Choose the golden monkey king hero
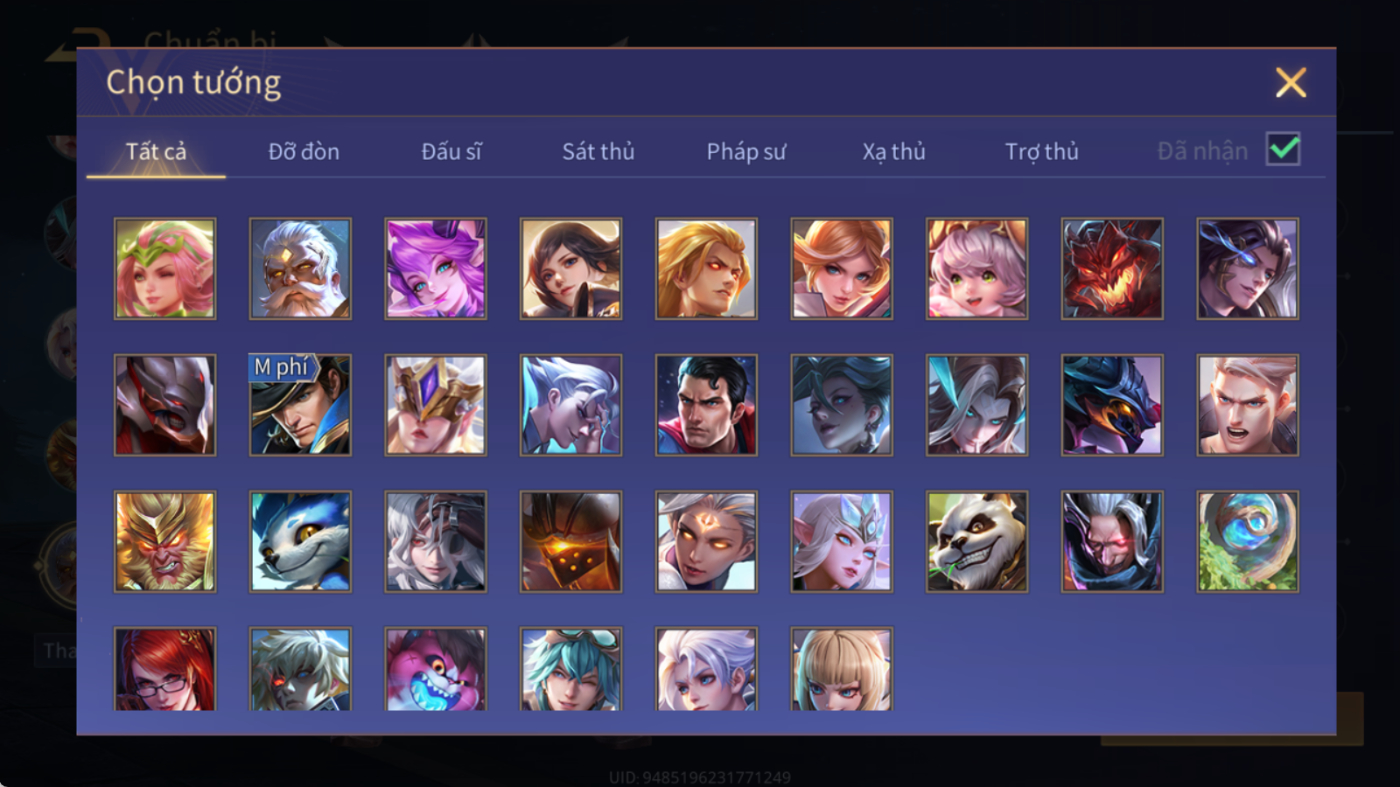1400x787 pixels. tap(165, 541)
